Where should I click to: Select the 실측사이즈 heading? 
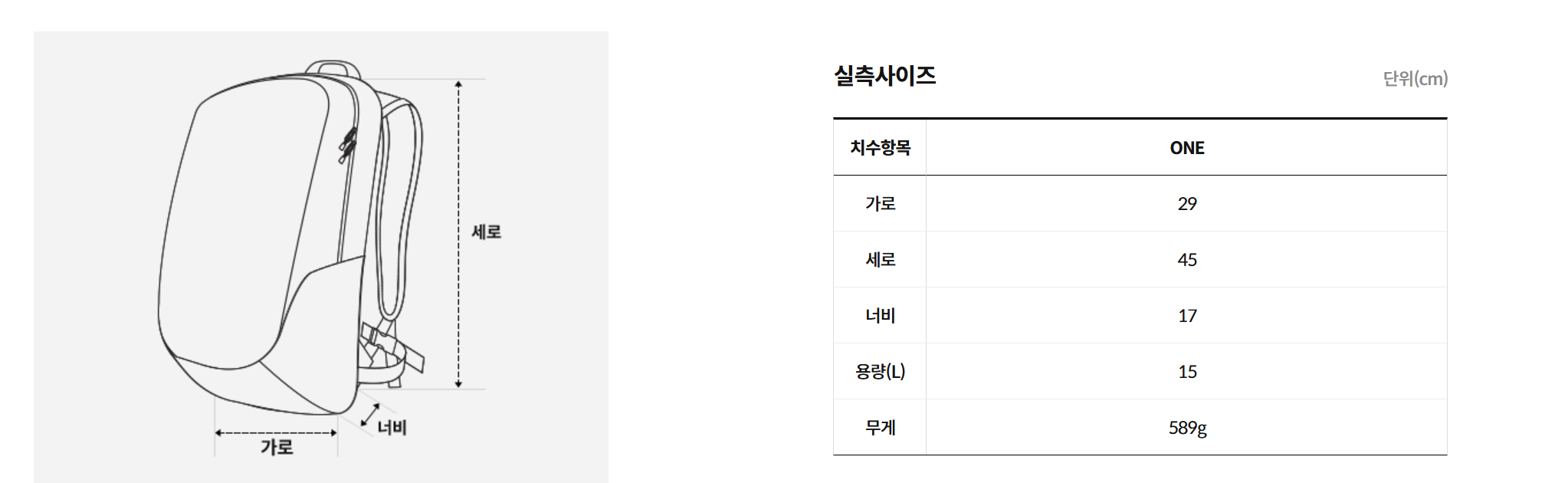(885, 76)
